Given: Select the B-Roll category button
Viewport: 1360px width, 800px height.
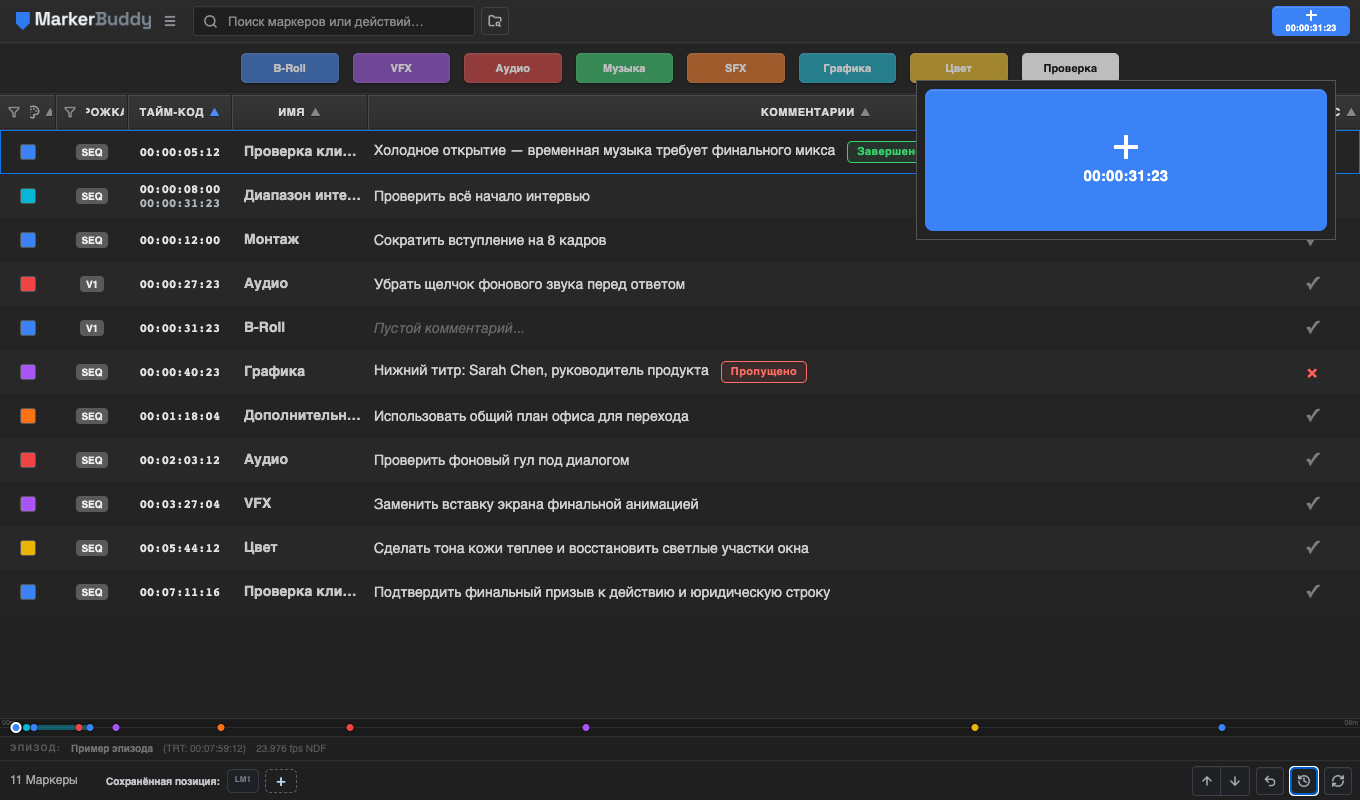Looking at the screenshot, I should tap(290, 68).
